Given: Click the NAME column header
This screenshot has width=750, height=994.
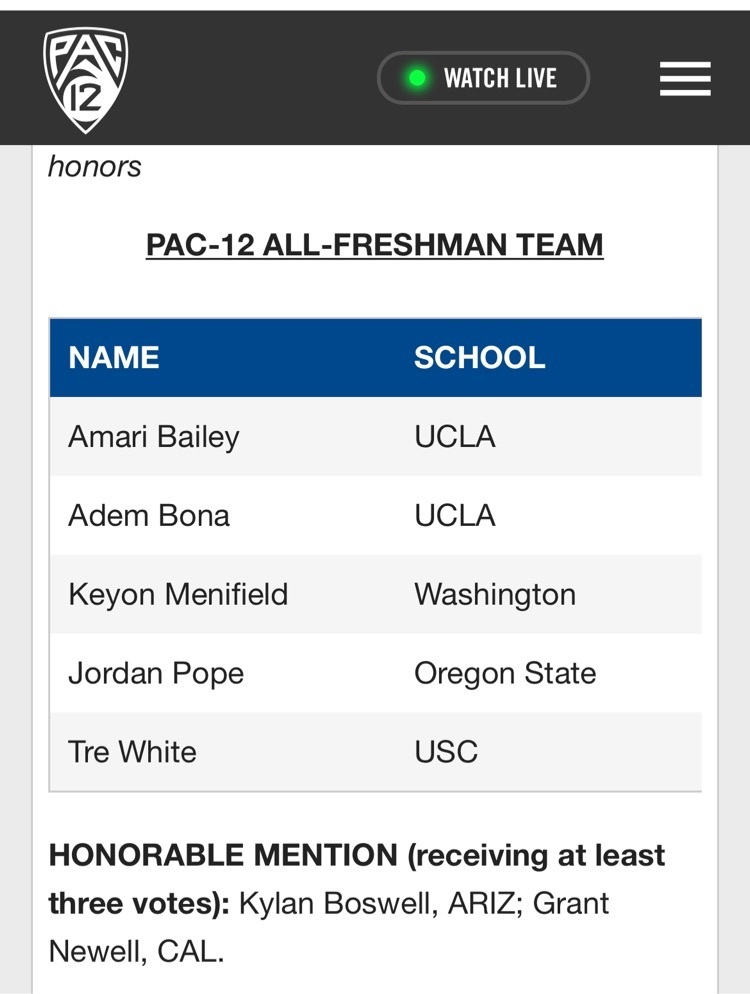Looking at the screenshot, I should pyautogui.click(x=114, y=357).
